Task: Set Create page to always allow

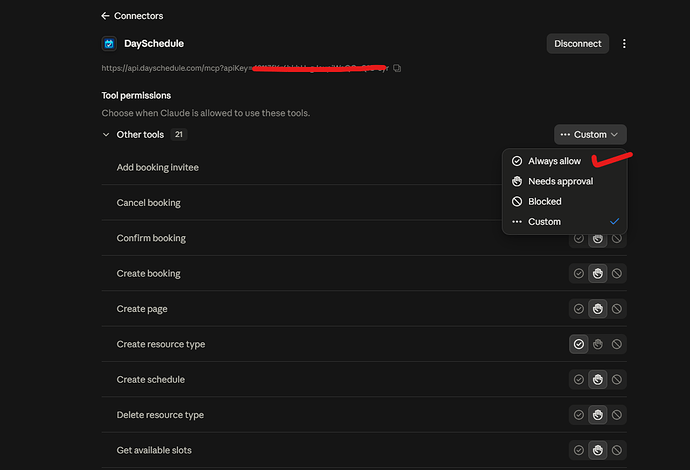Action: click(x=579, y=309)
